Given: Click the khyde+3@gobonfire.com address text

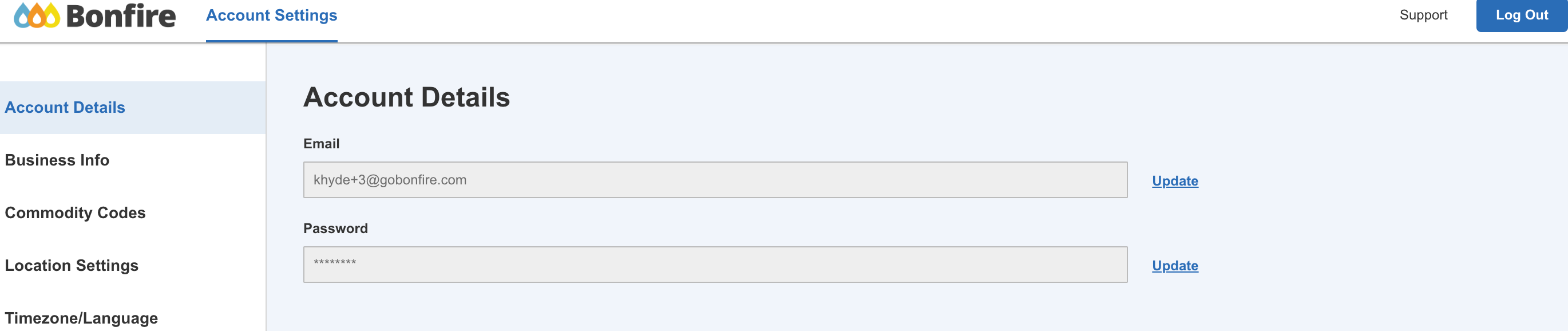Looking at the screenshot, I should (390, 180).
